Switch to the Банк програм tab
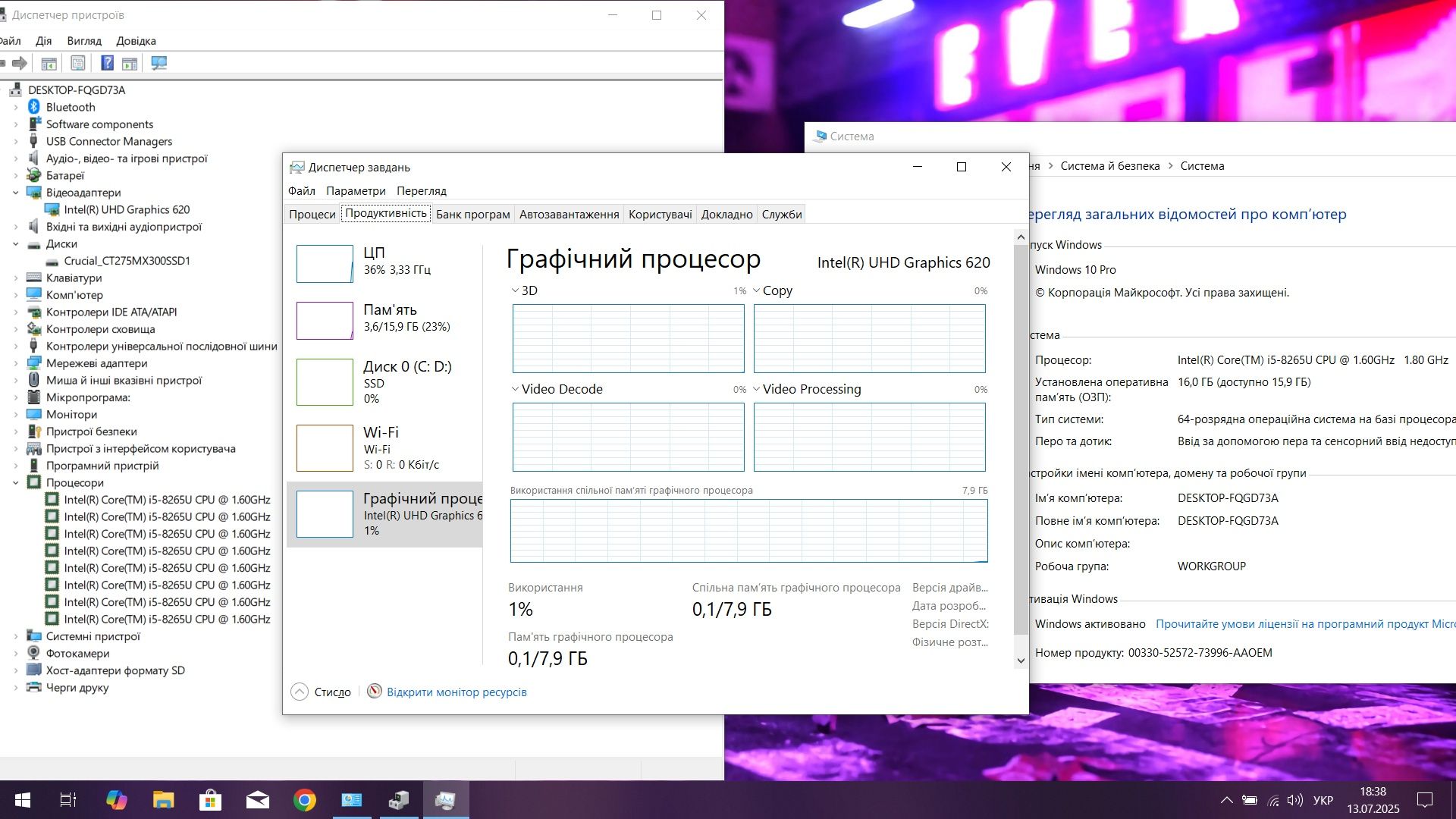 [472, 214]
